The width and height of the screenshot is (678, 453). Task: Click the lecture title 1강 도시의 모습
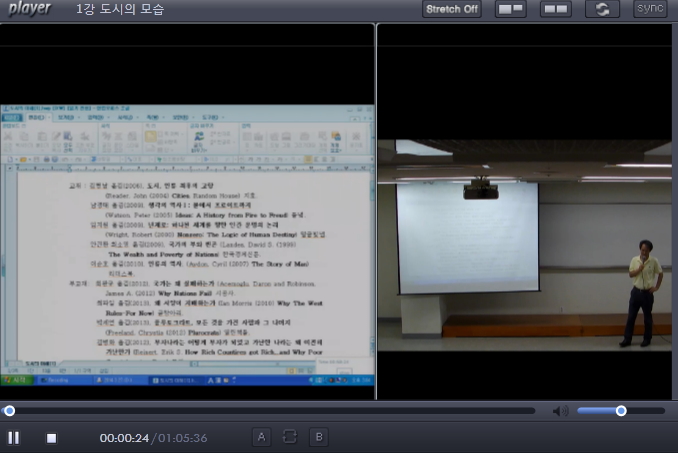120,10
